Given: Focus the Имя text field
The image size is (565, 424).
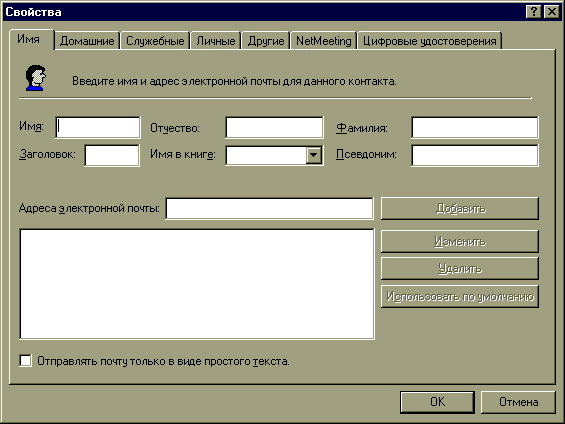Looking at the screenshot, I should coord(98,127).
